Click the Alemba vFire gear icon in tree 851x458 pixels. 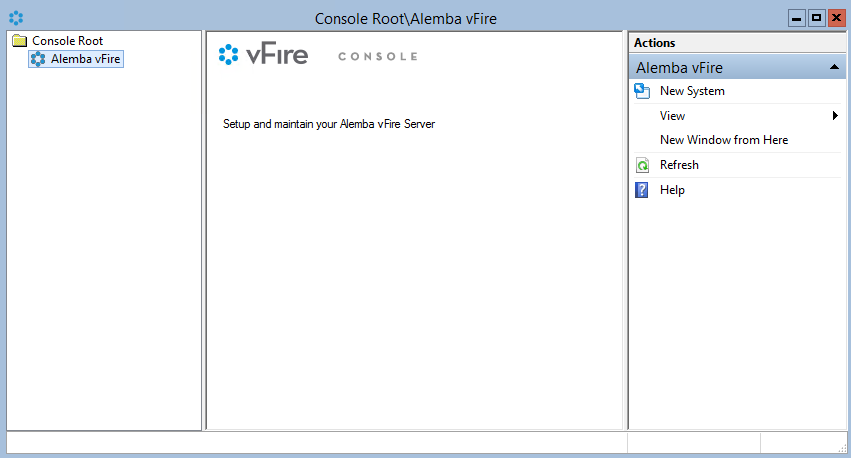[38, 59]
